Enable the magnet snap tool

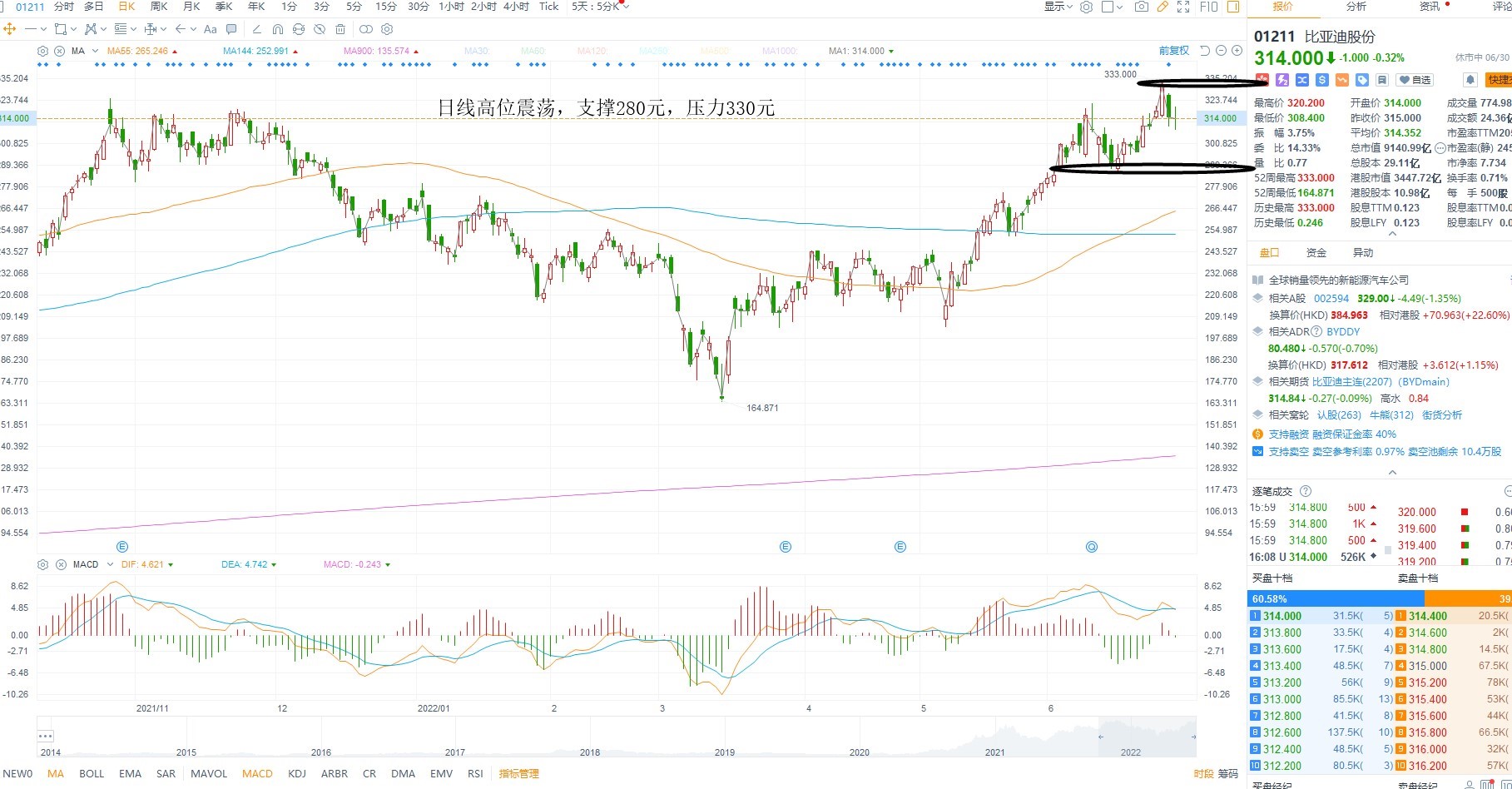pos(277,29)
